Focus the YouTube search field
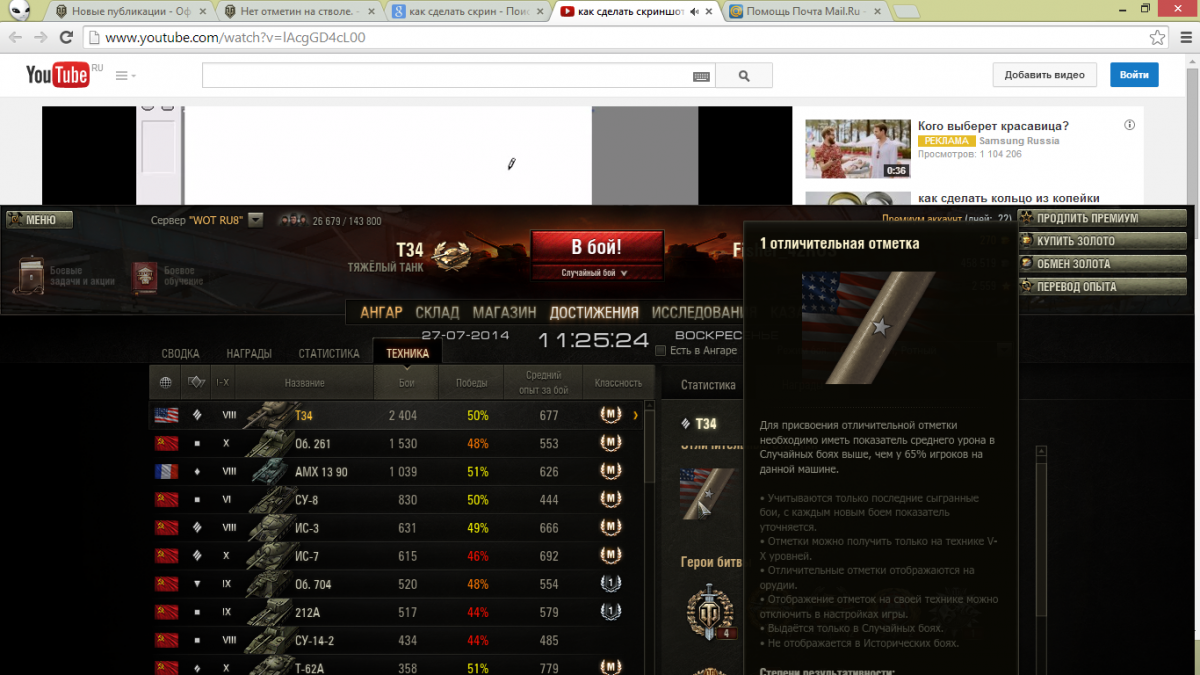Image resolution: width=1200 pixels, height=675 pixels. coord(447,76)
